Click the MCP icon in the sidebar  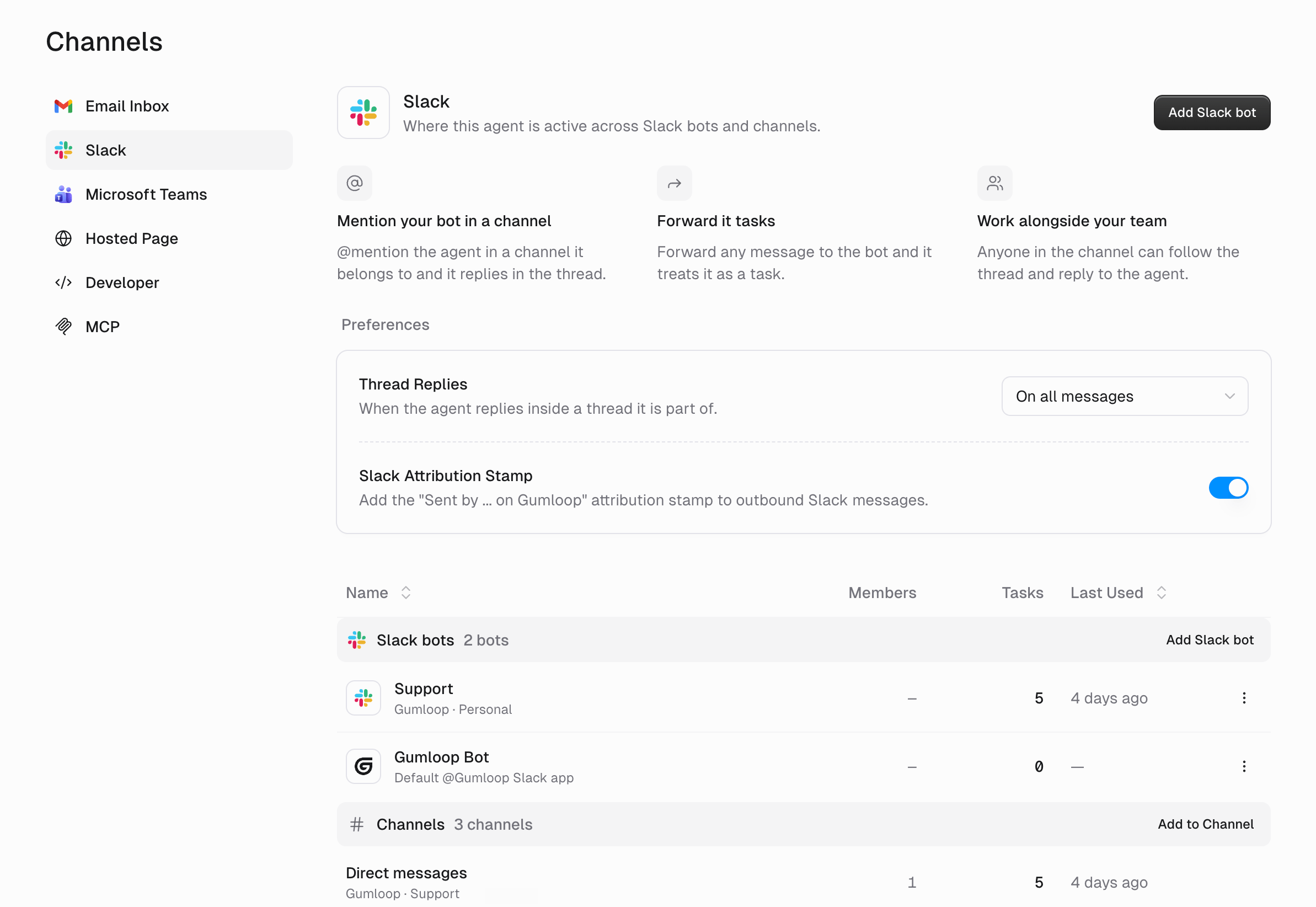point(63,326)
